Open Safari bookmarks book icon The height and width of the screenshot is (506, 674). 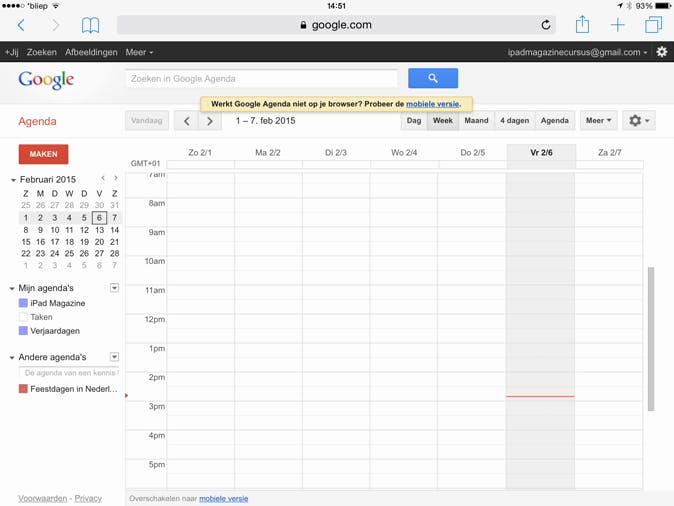90,25
